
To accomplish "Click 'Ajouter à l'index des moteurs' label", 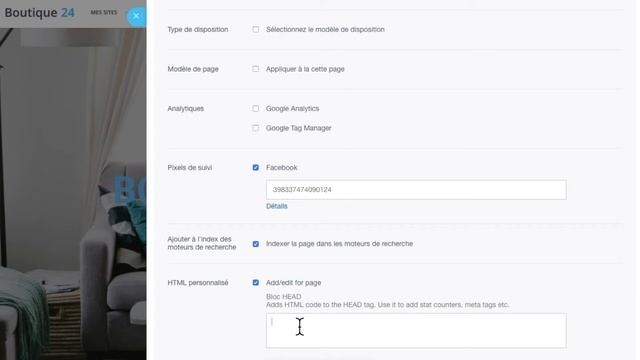I will coord(202,243).
